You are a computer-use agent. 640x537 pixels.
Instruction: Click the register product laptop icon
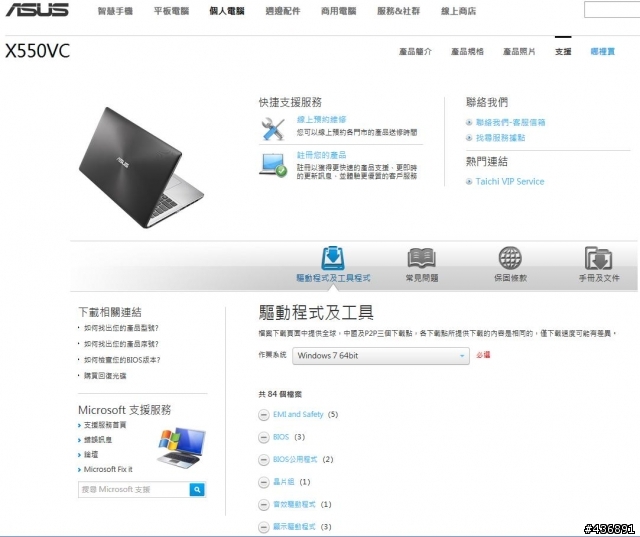tap(273, 165)
